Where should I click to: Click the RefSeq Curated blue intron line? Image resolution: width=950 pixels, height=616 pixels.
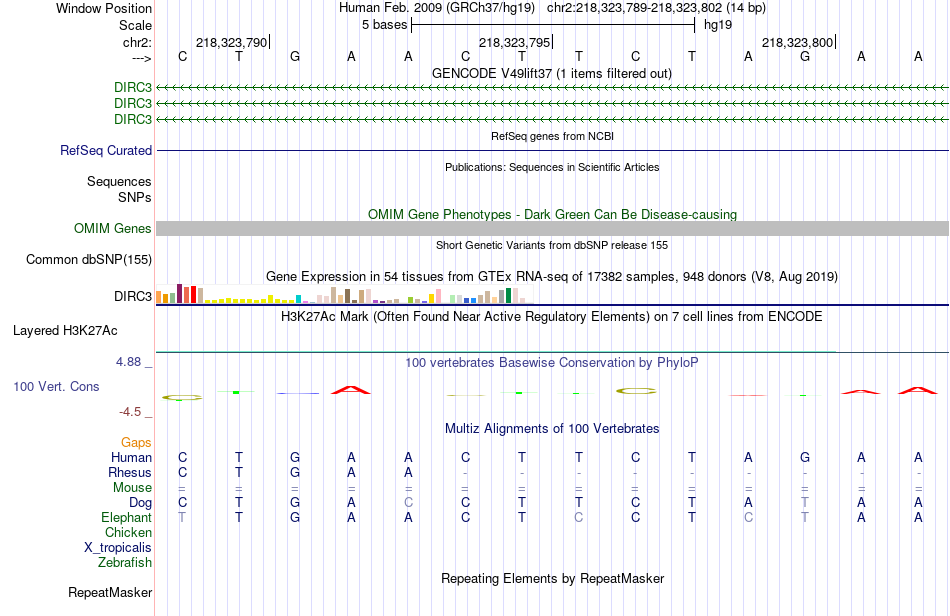point(552,150)
